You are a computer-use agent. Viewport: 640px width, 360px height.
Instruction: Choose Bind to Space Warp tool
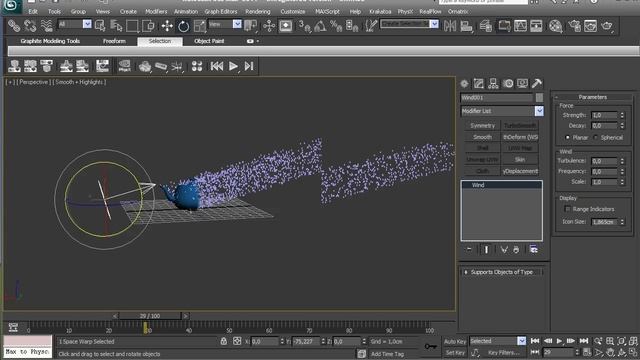46,26
